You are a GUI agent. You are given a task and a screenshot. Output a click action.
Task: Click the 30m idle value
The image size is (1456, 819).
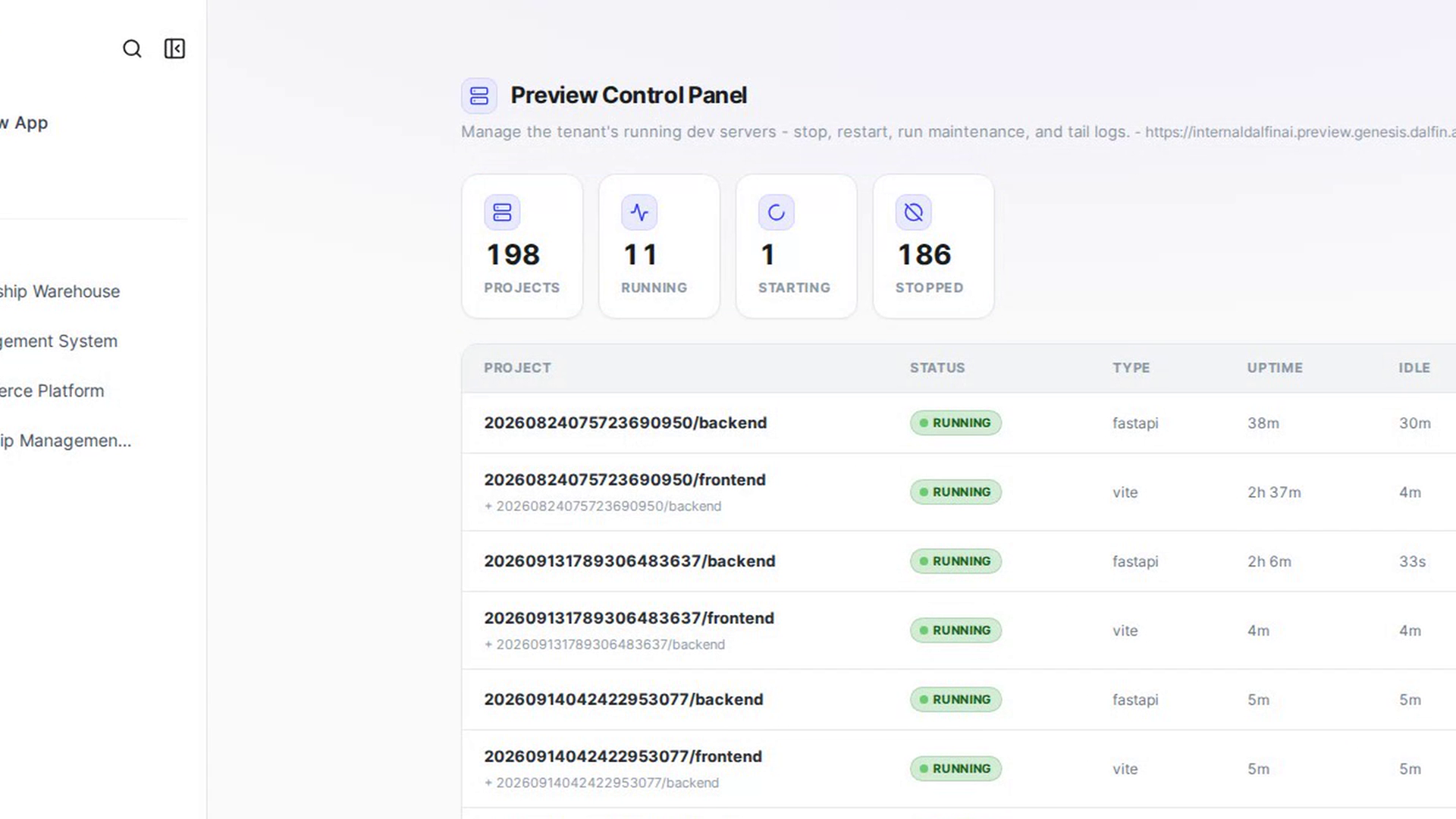pyautogui.click(x=1414, y=423)
